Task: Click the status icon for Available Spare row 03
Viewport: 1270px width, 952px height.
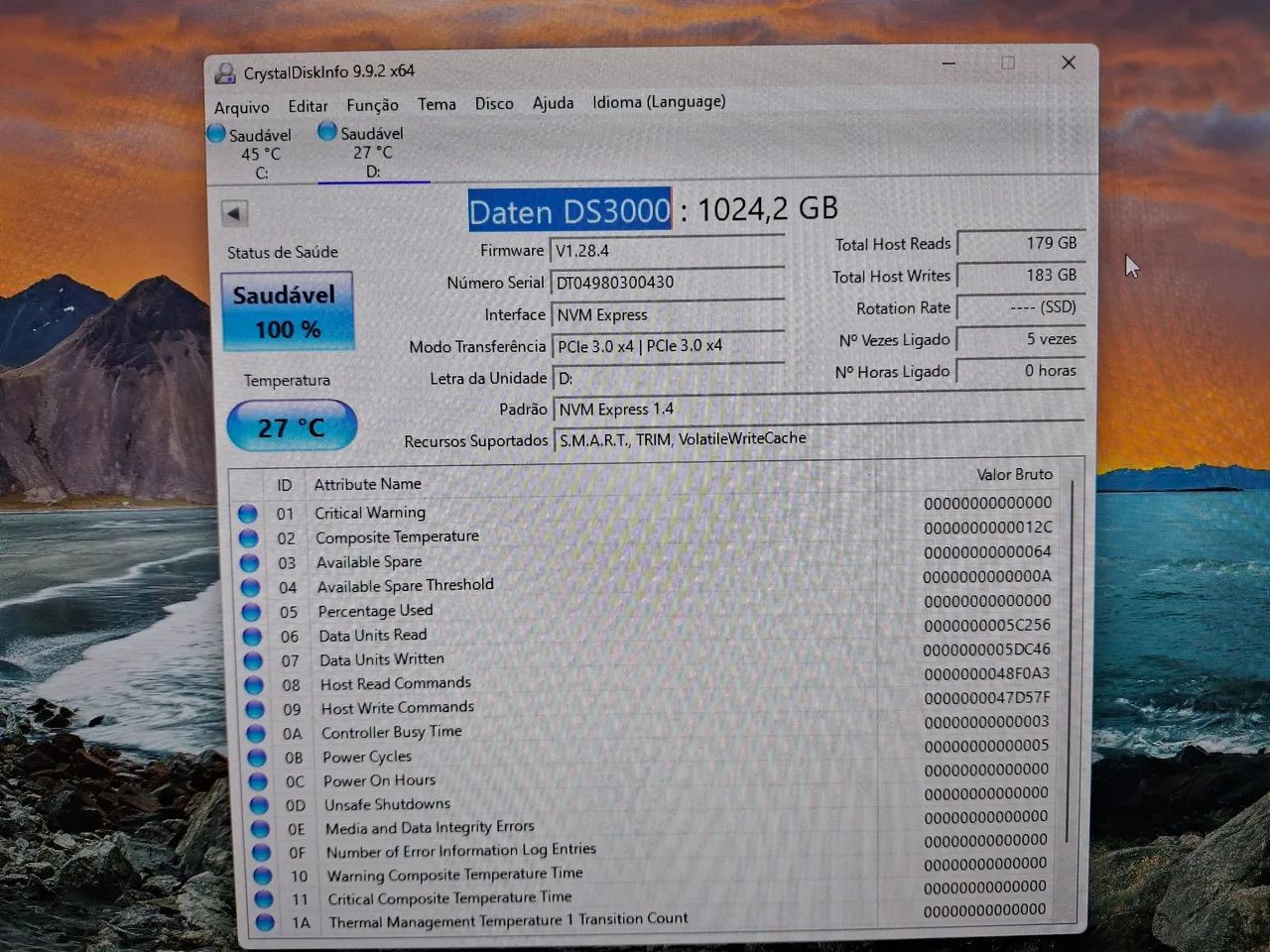Action: pos(250,563)
